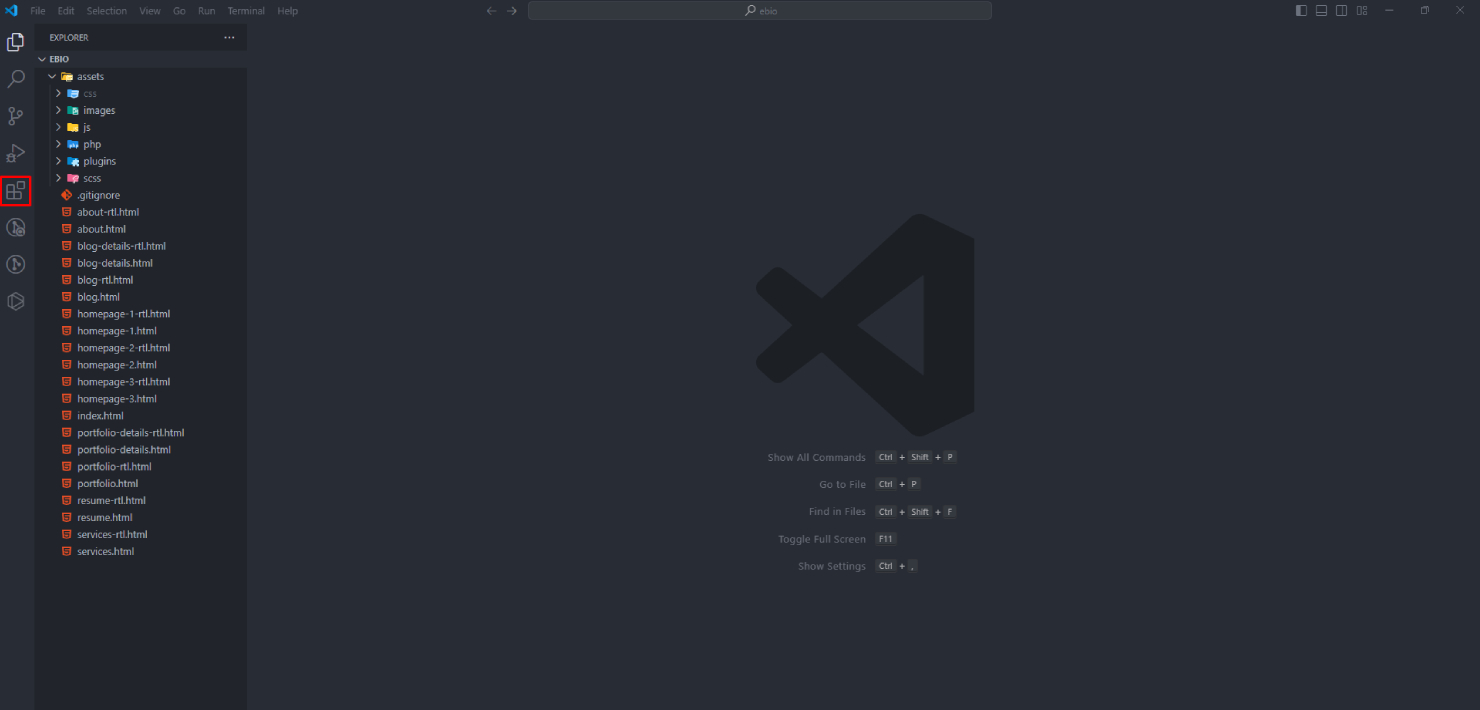The height and width of the screenshot is (710, 1480).
Task: Click the HTML5 icon beside resume.html
Action: pyautogui.click(x=67, y=518)
